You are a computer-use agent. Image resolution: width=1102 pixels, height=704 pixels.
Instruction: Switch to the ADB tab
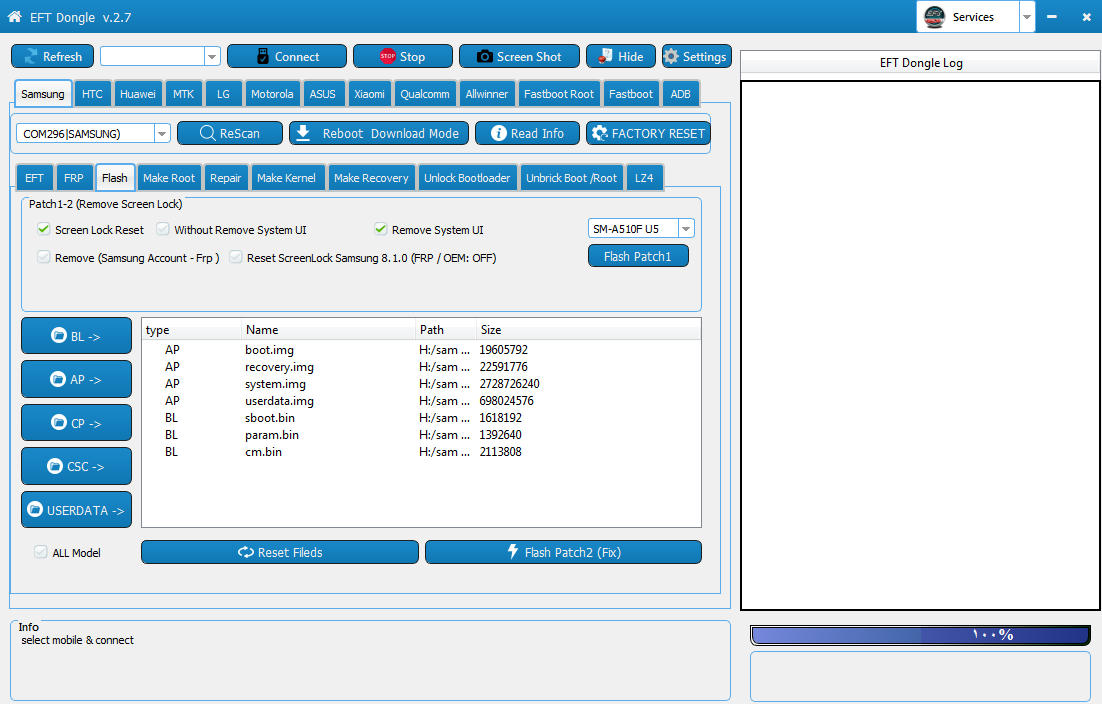click(680, 94)
